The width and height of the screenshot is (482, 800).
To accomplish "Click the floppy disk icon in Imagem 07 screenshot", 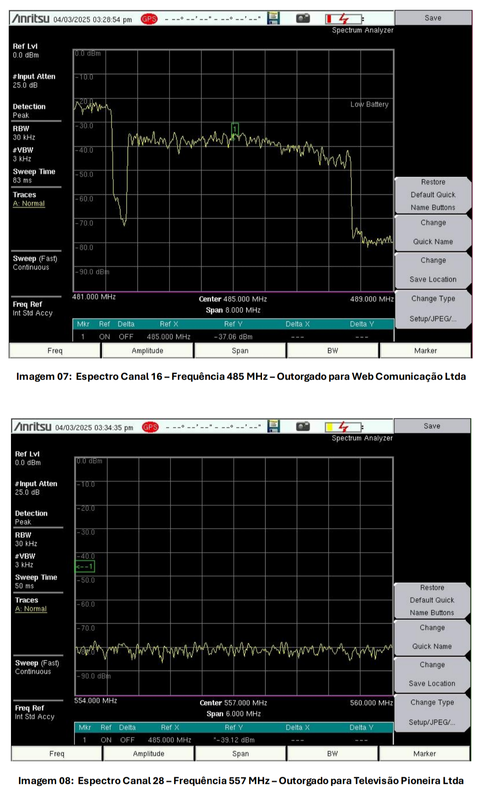I will point(273,18).
